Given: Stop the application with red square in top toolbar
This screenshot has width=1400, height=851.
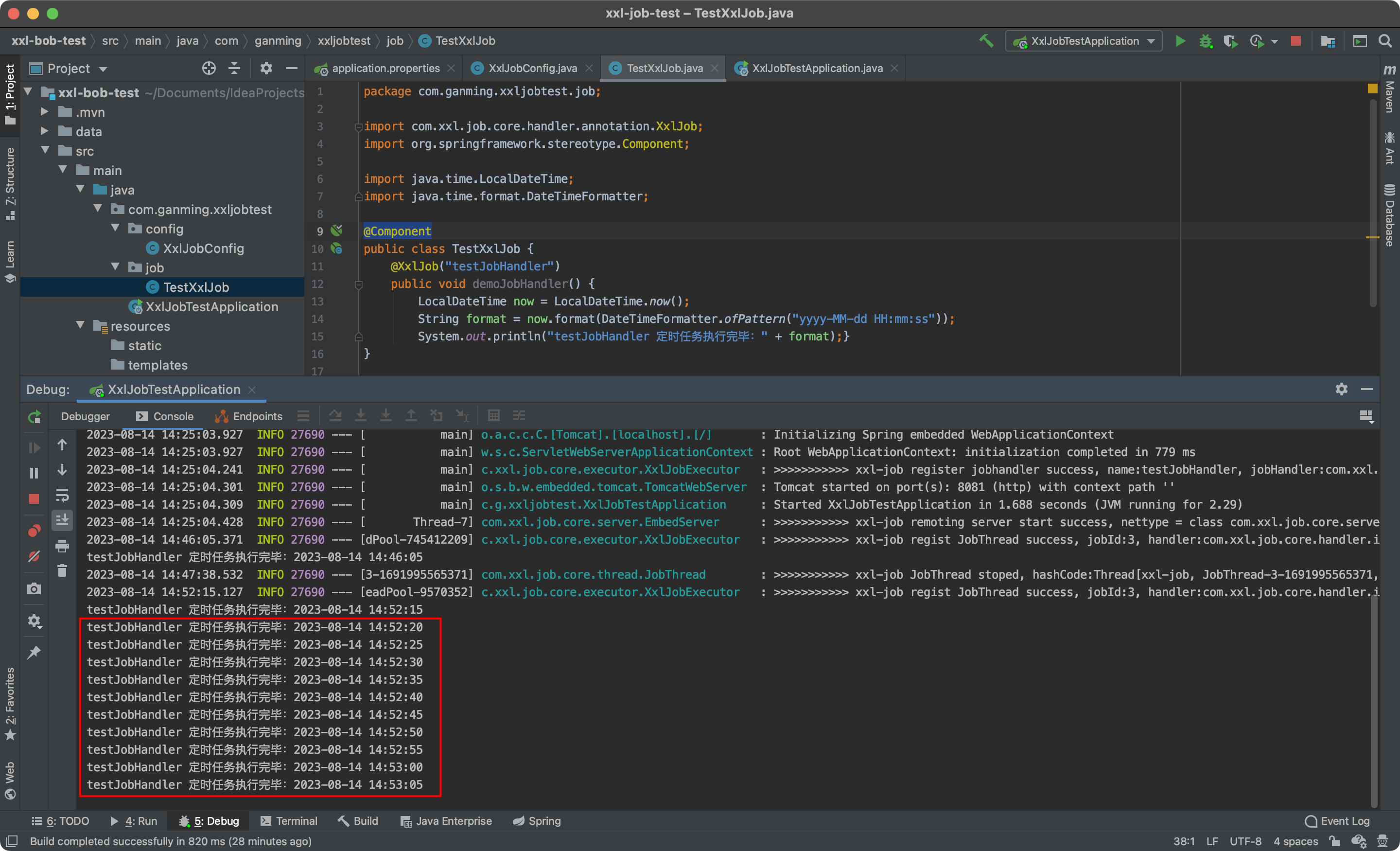Looking at the screenshot, I should pyautogui.click(x=1295, y=41).
